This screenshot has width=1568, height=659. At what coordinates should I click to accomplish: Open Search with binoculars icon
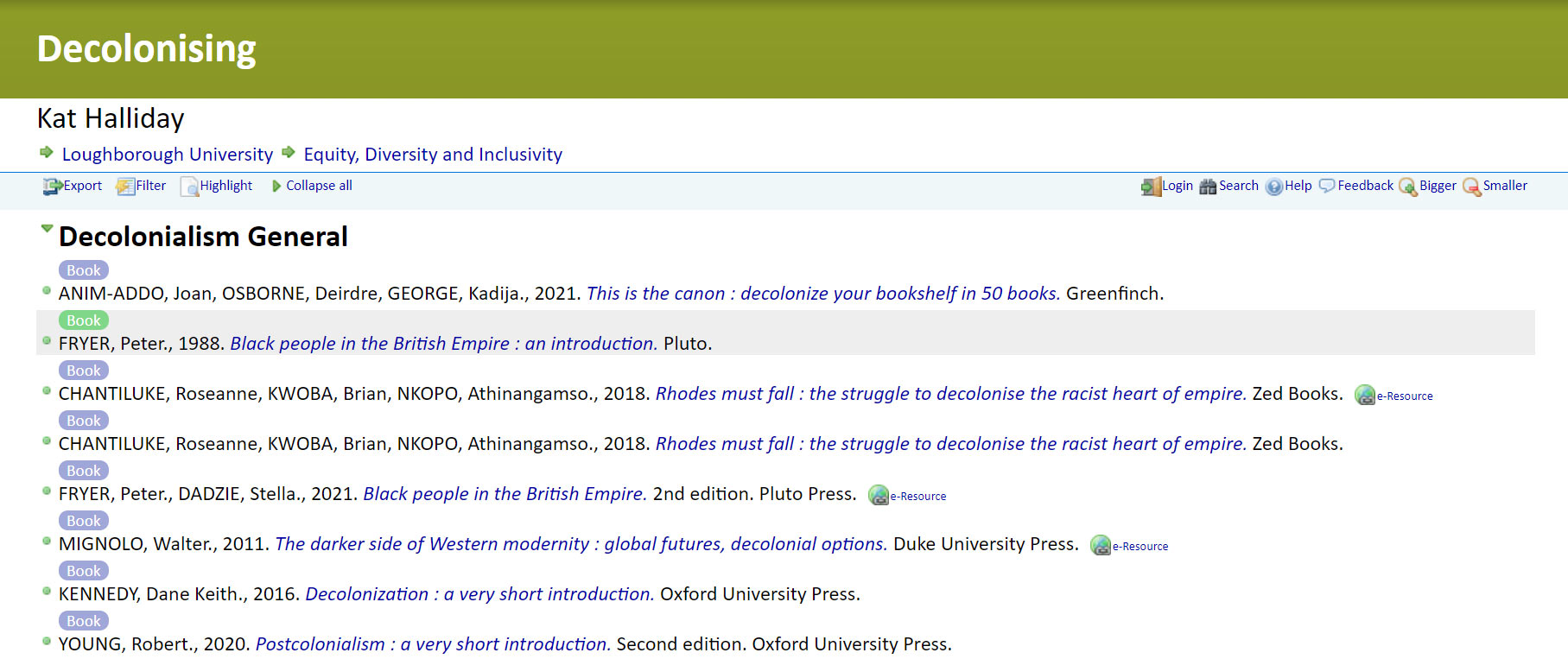(1208, 186)
